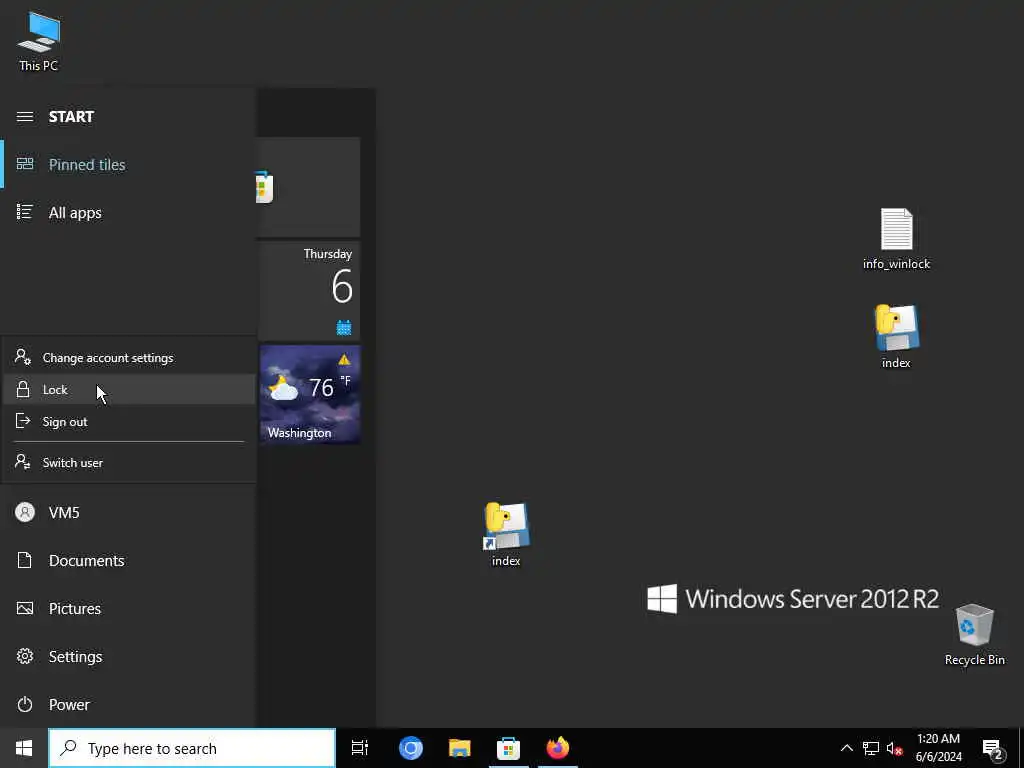This screenshot has height=768, width=1024.
Task: Click the VM5 user account
Action: tap(127, 513)
